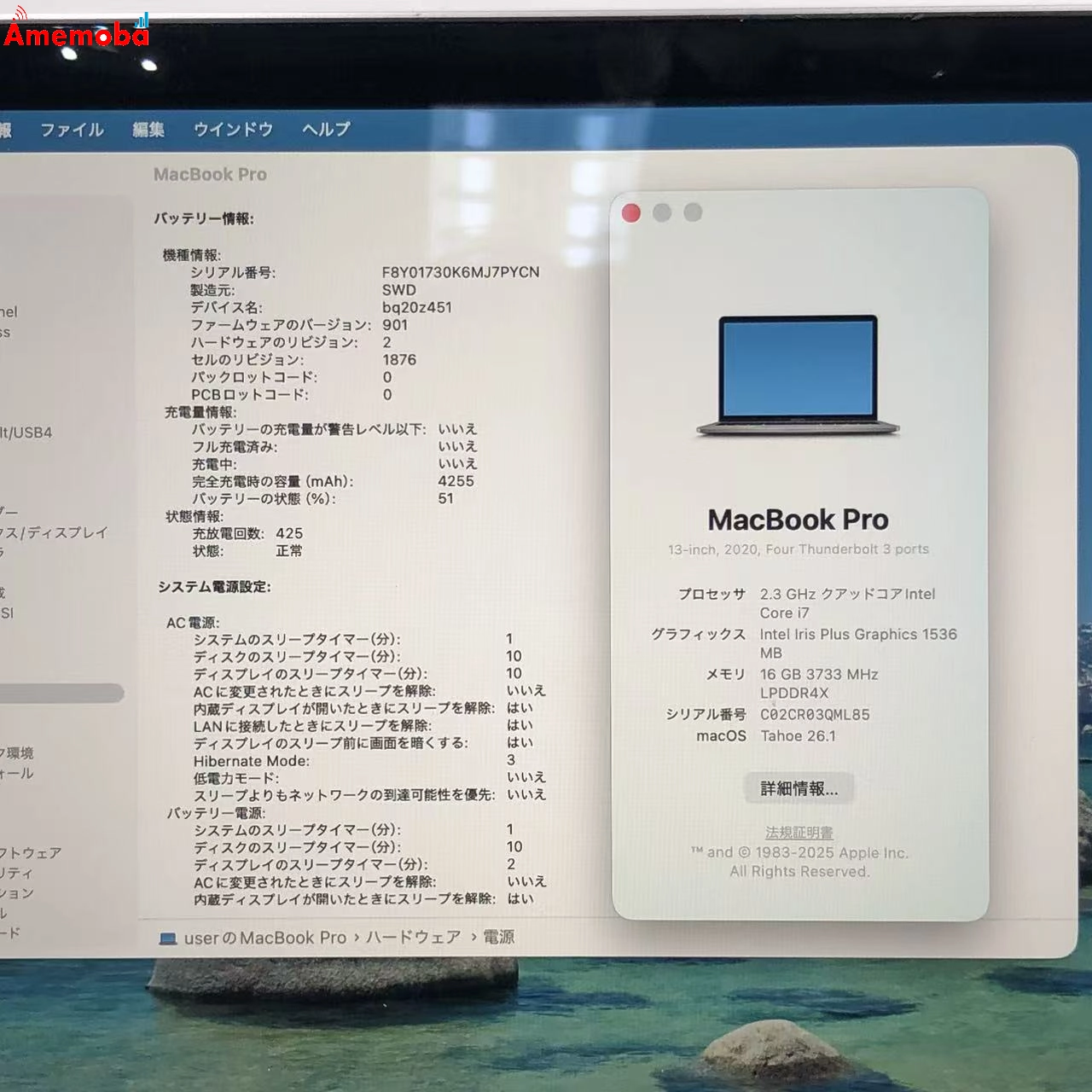Select battery serial number F8Y01730K6MJ7PYCN
Image resolution: width=1092 pixels, height=1092 pixels.
[x=461, y=272]
